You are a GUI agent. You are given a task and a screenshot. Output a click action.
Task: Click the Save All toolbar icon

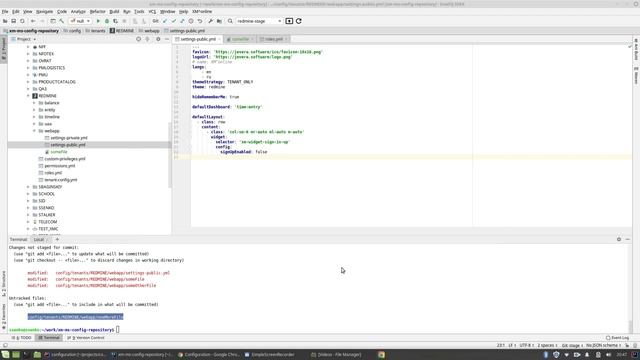13,21
